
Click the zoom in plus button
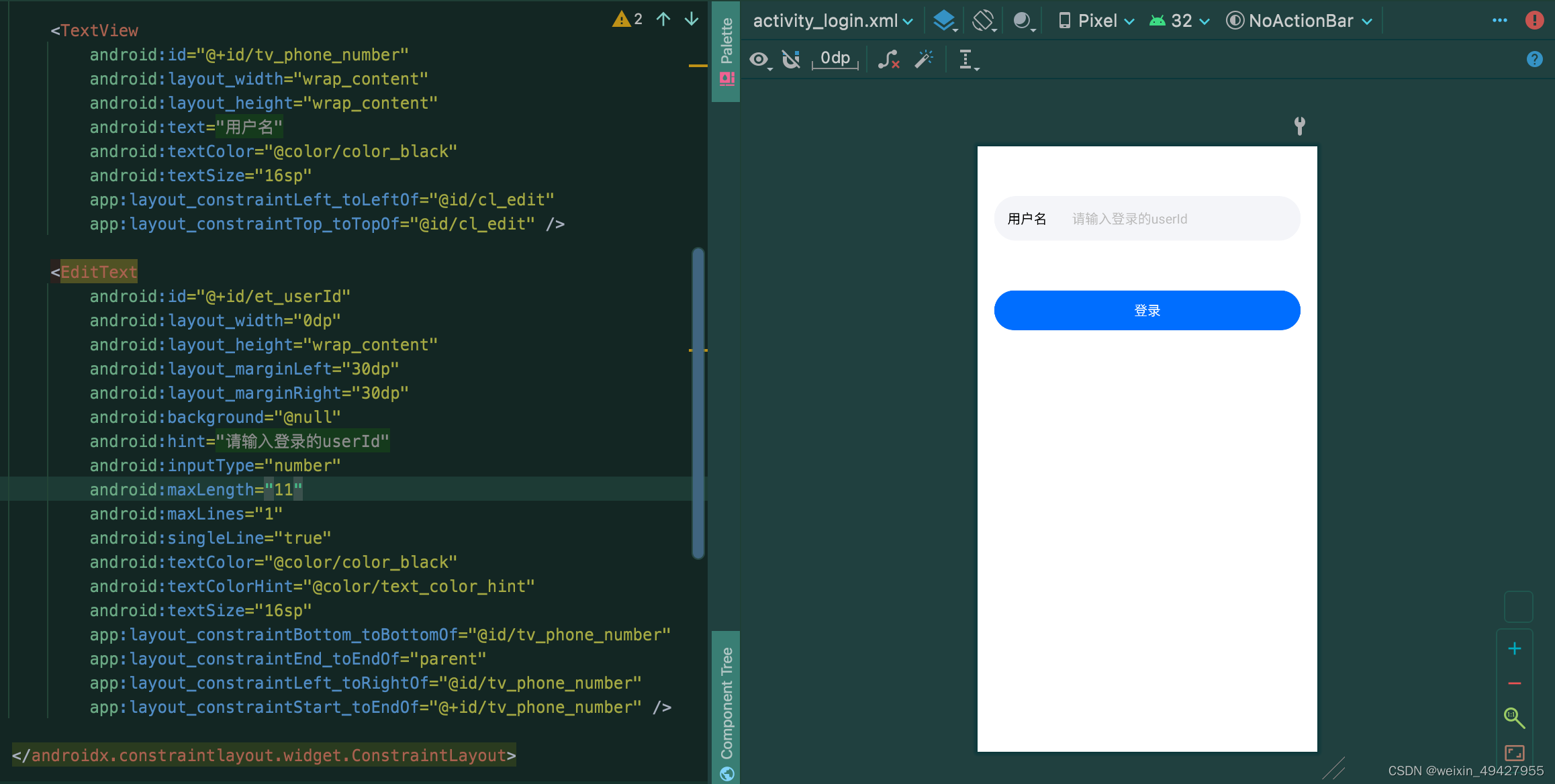pyautogui.click(x=1515, y=648)
